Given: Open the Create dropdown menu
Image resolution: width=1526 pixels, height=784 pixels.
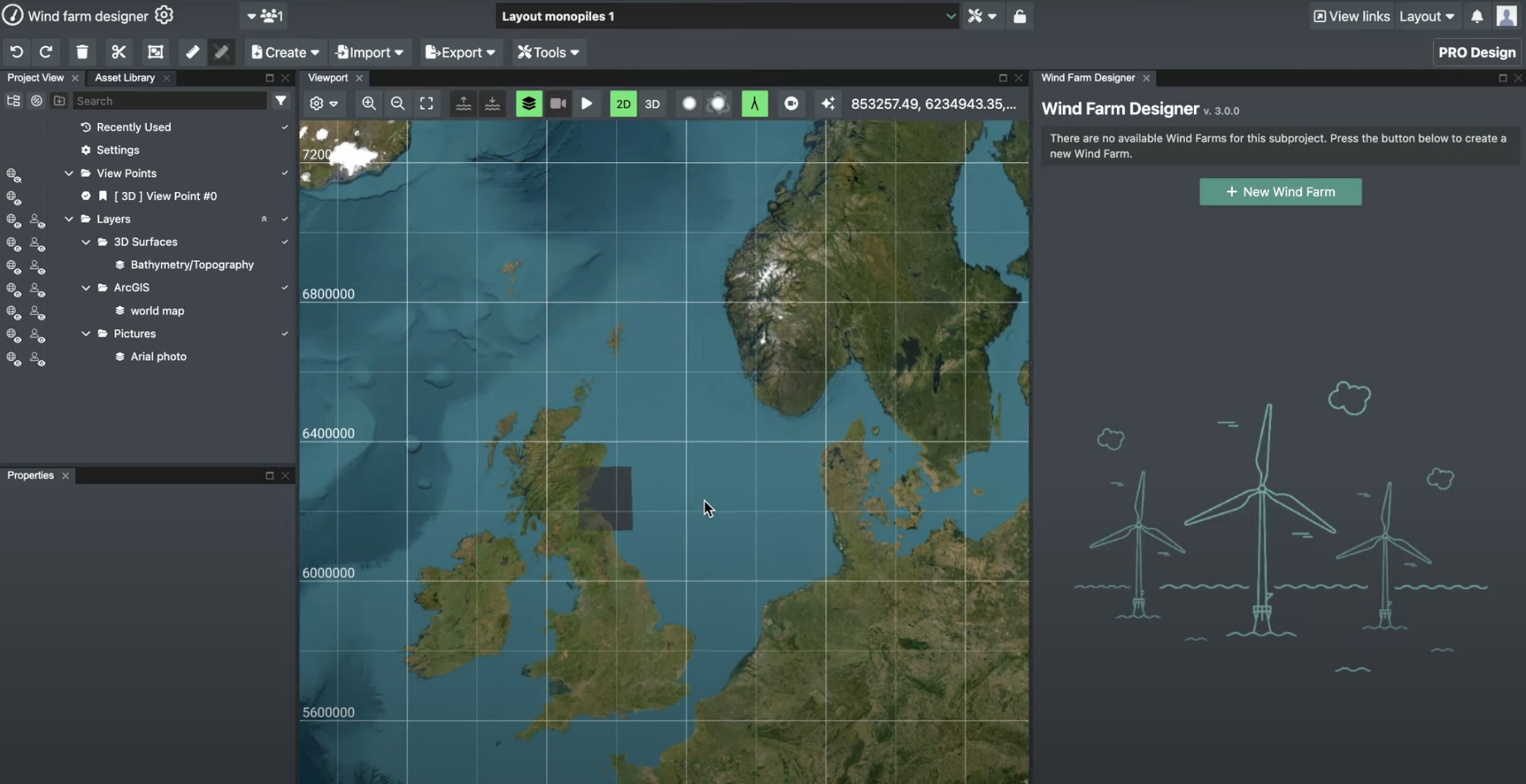Looking at the screenshot, I should pyautogui.click(x=285, y=52).
